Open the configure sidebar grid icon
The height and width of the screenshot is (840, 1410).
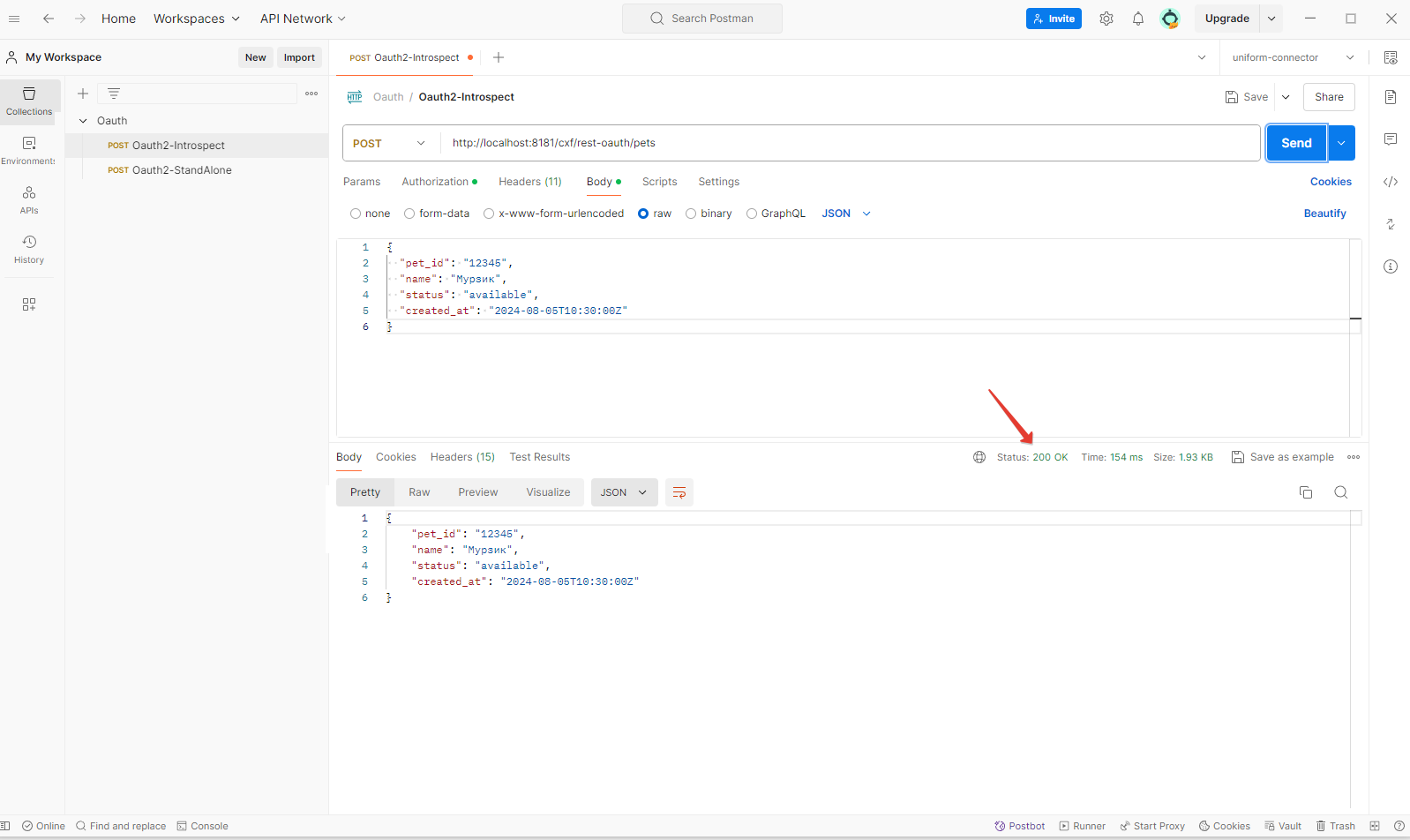pos(29,304)
